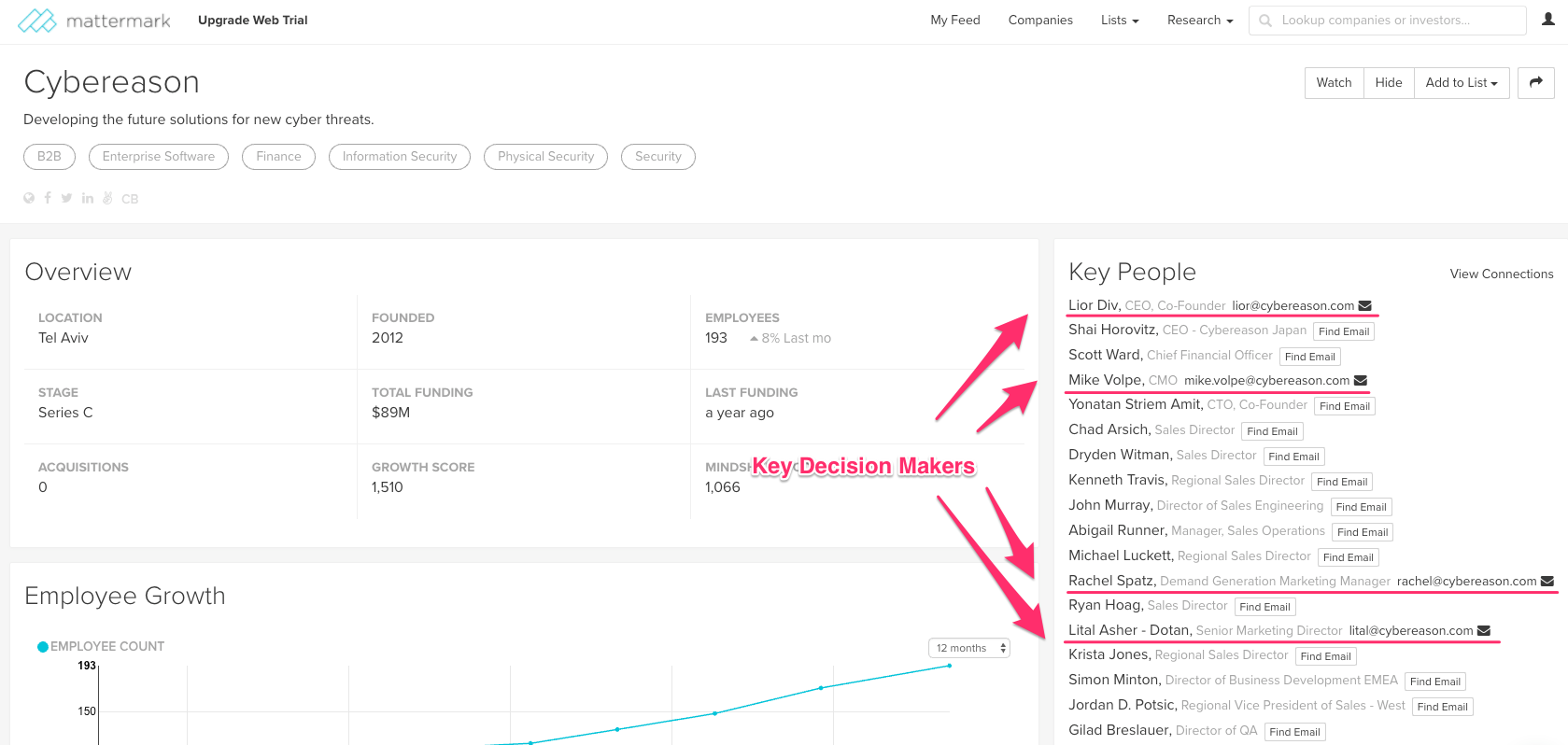Find email for Abigail Runner
Image resolution: width=1568 pixels, height=745 pixels.
1363,532
